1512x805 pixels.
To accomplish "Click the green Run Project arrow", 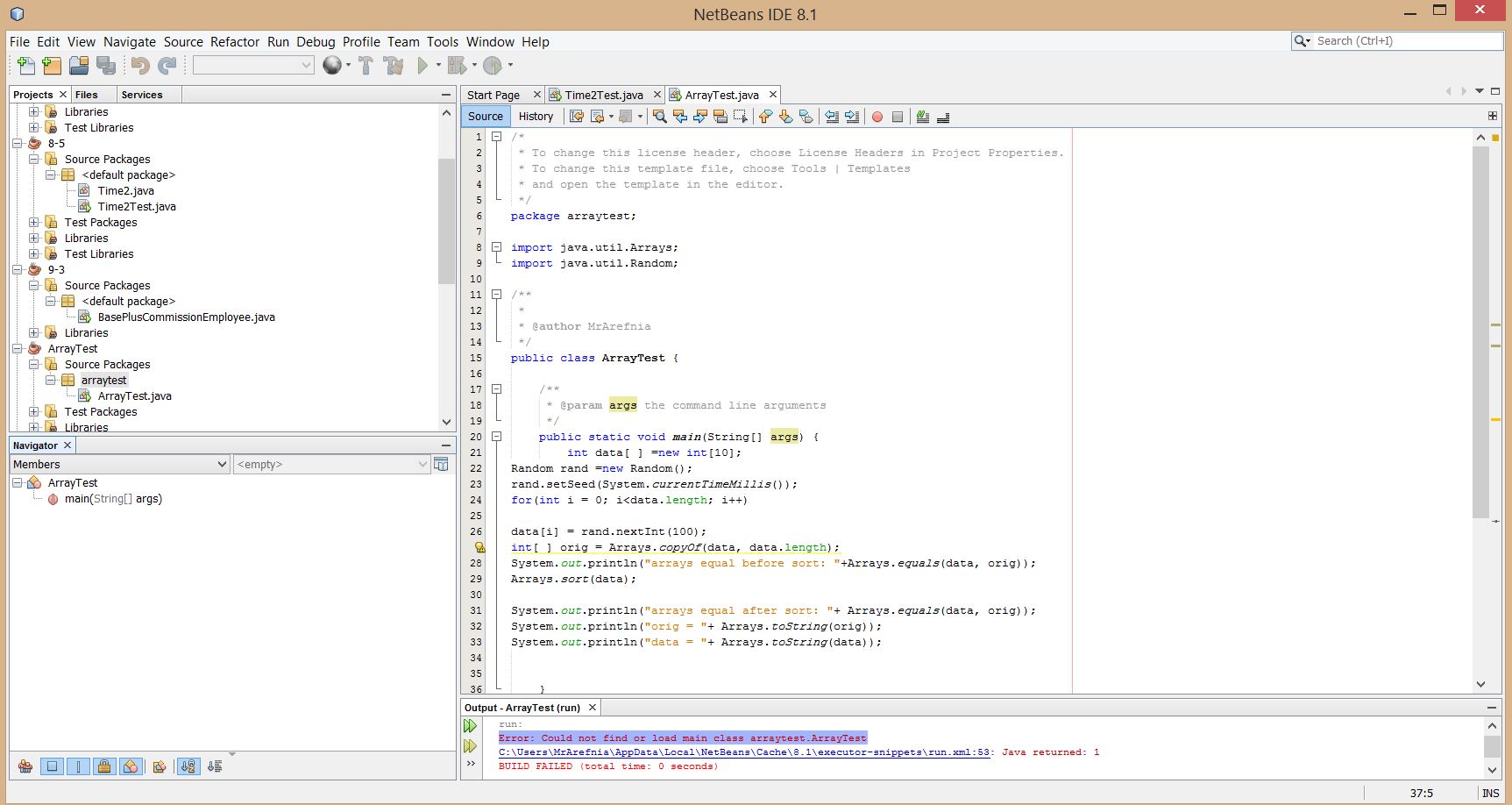I will coord(423,66).
